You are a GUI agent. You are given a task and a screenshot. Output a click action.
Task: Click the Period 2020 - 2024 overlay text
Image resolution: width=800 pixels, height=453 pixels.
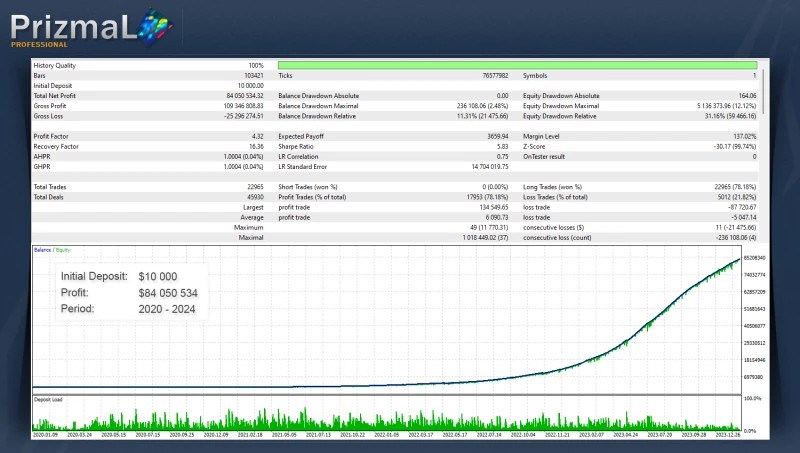[x=128, y=309]
